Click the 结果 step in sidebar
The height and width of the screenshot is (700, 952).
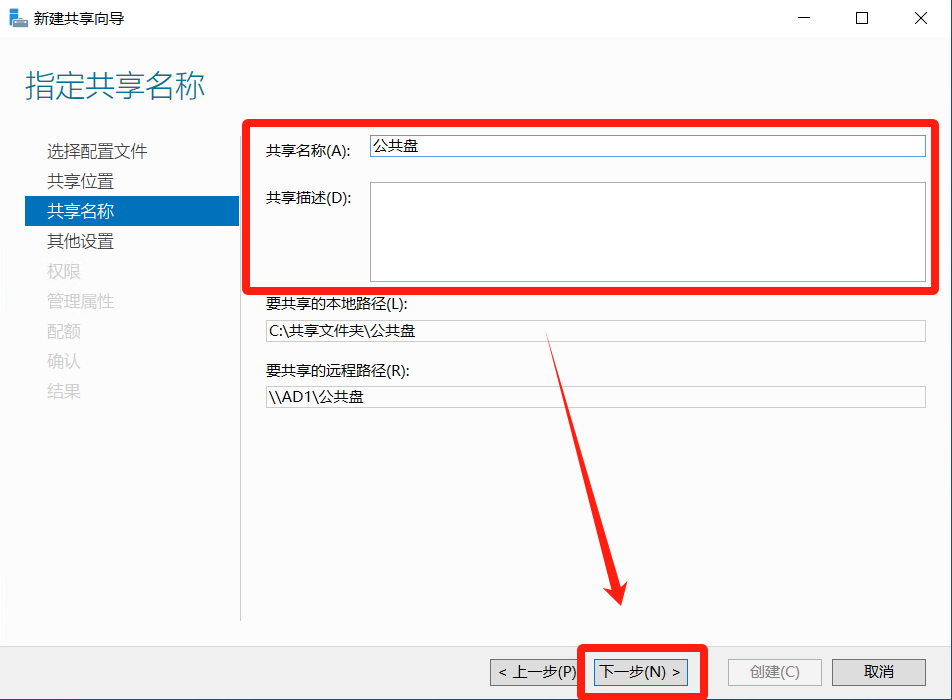[63, 392]
